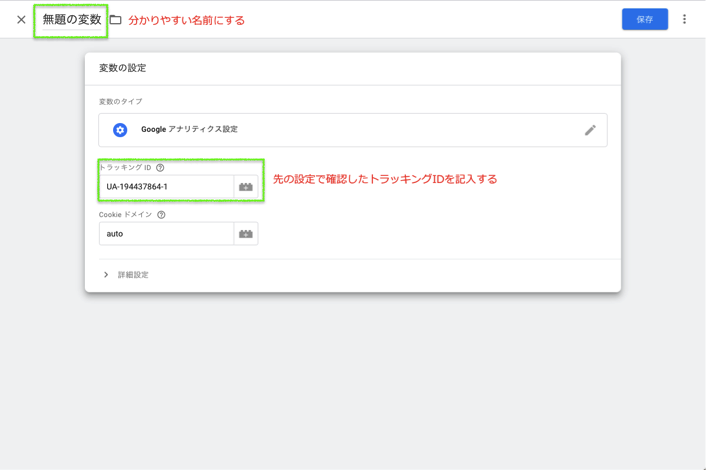This screenshot has height=470, width=706.
Task: Close the variable editor with X
Action: click(x=21, y=20)
